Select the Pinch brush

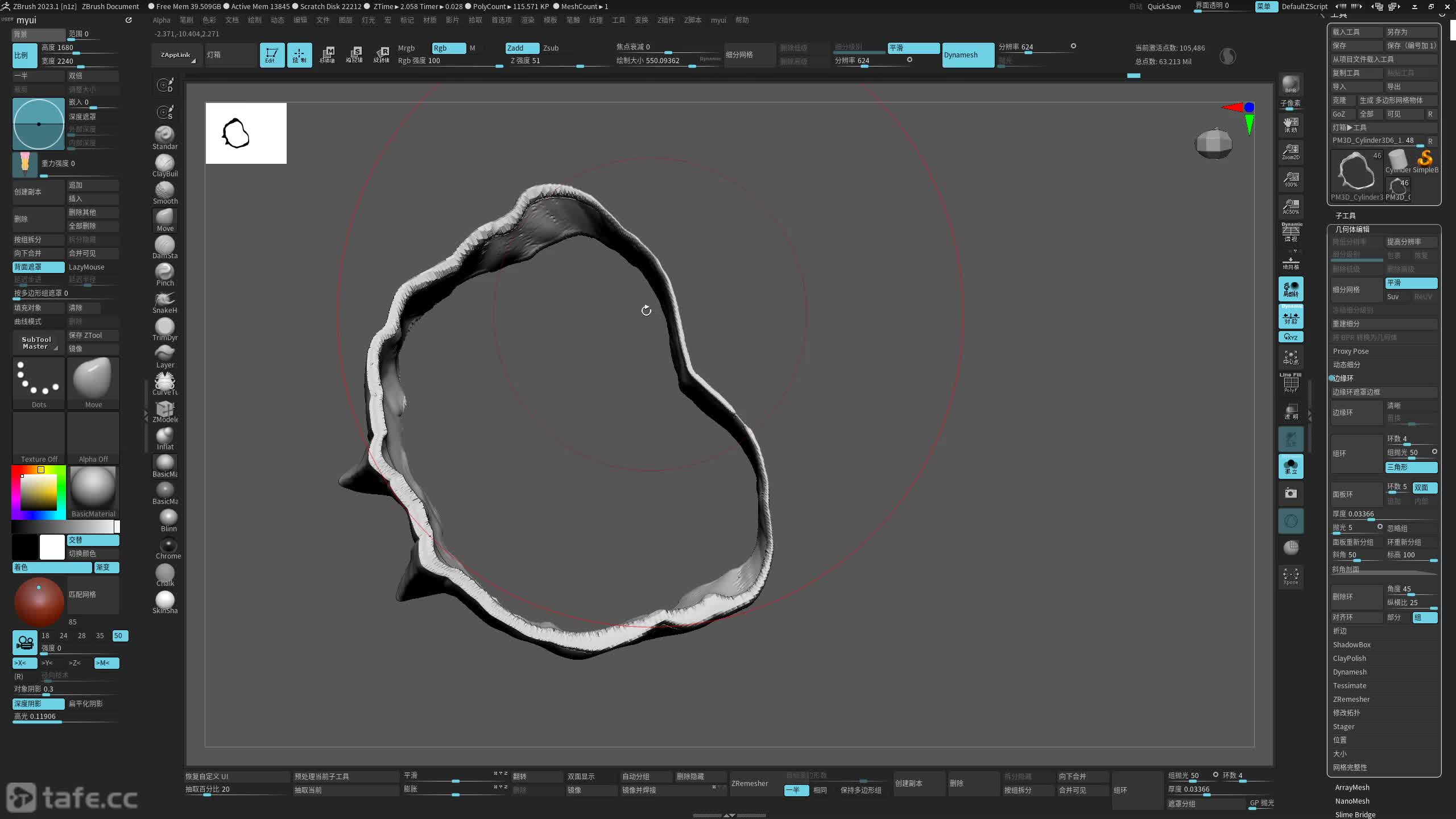point(165,272)
